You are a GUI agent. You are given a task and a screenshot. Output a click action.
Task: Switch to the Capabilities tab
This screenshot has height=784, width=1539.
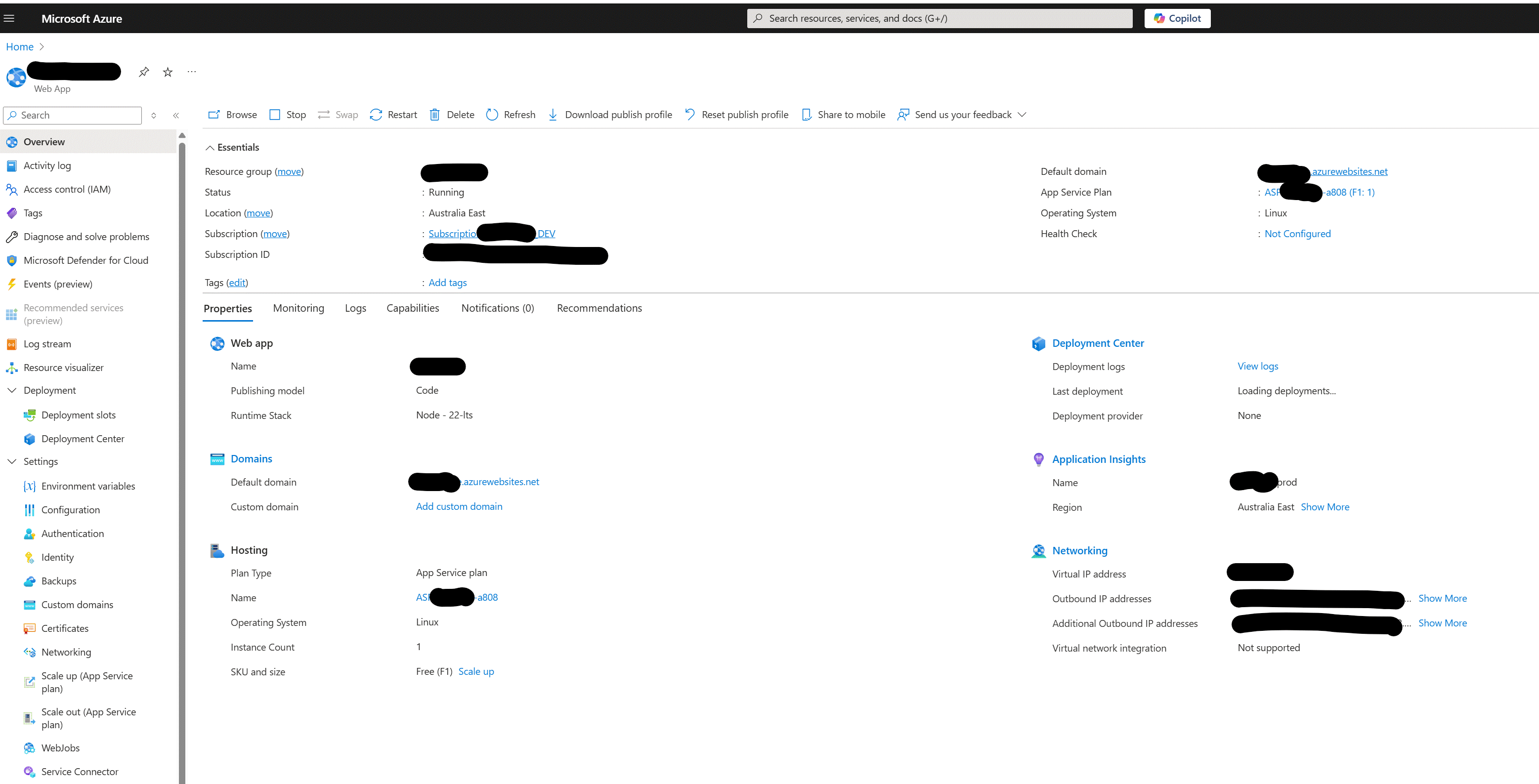pos(413,308)
